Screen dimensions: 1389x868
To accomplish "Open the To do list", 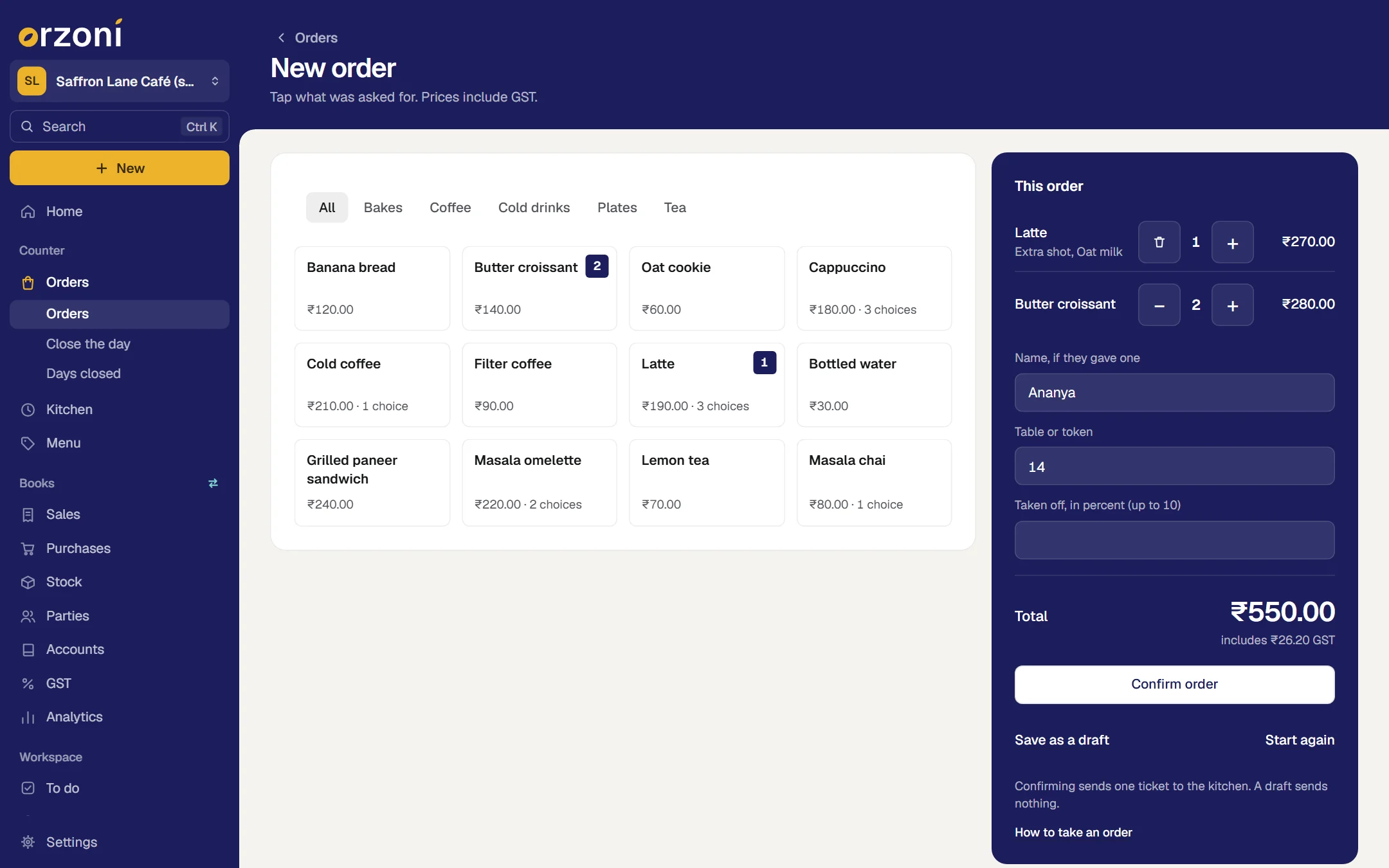I will (119, 788).
